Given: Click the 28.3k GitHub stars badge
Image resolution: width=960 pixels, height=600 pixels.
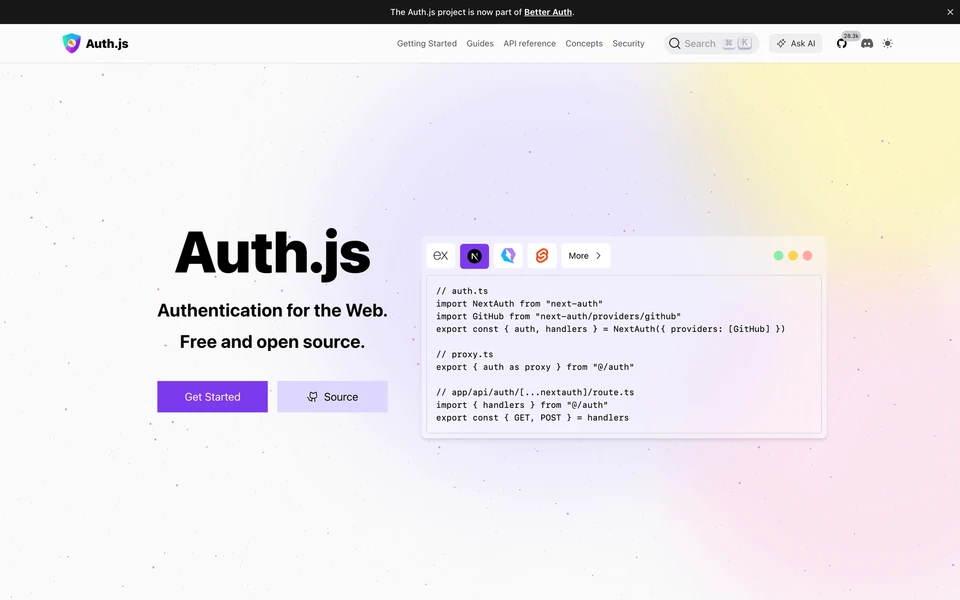Looking at the screenshot, I should coord(851,36).
